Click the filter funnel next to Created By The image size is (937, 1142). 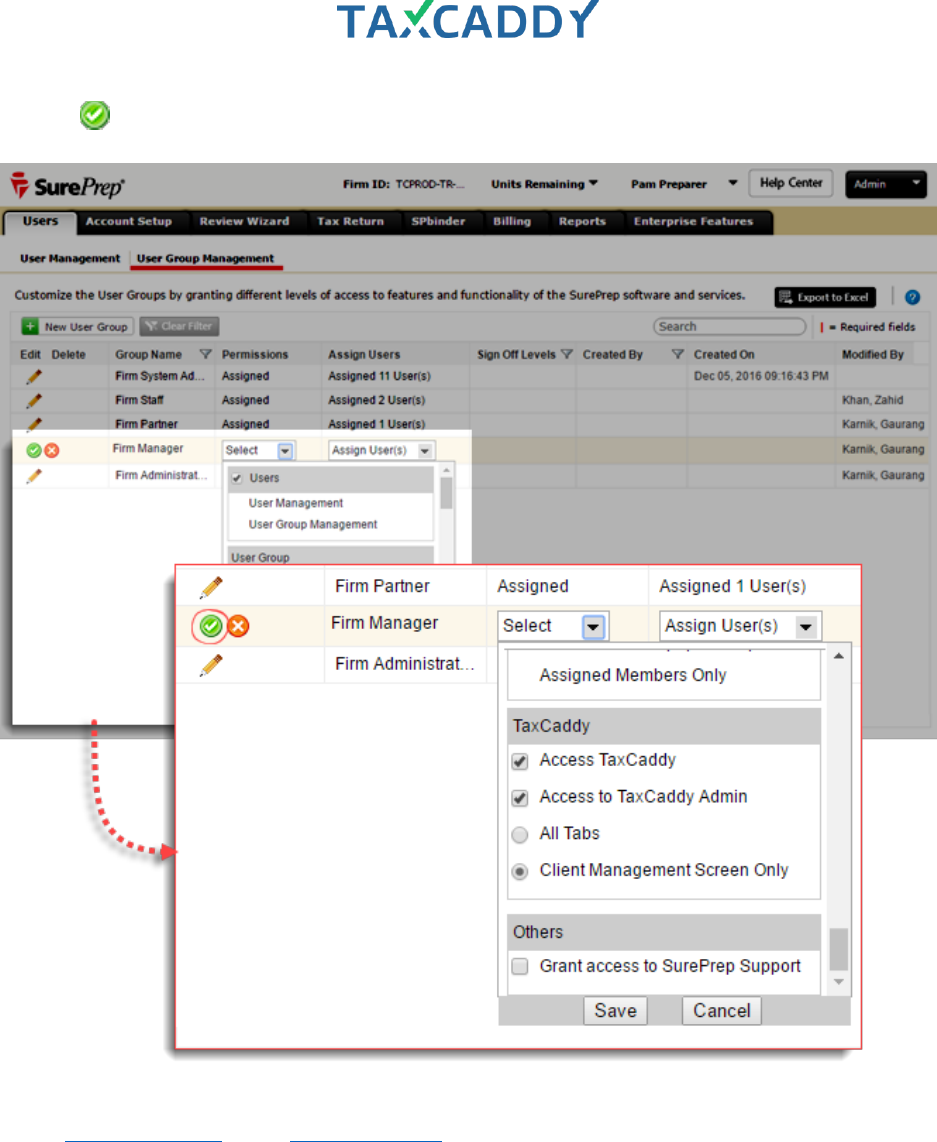pos(677,355)
